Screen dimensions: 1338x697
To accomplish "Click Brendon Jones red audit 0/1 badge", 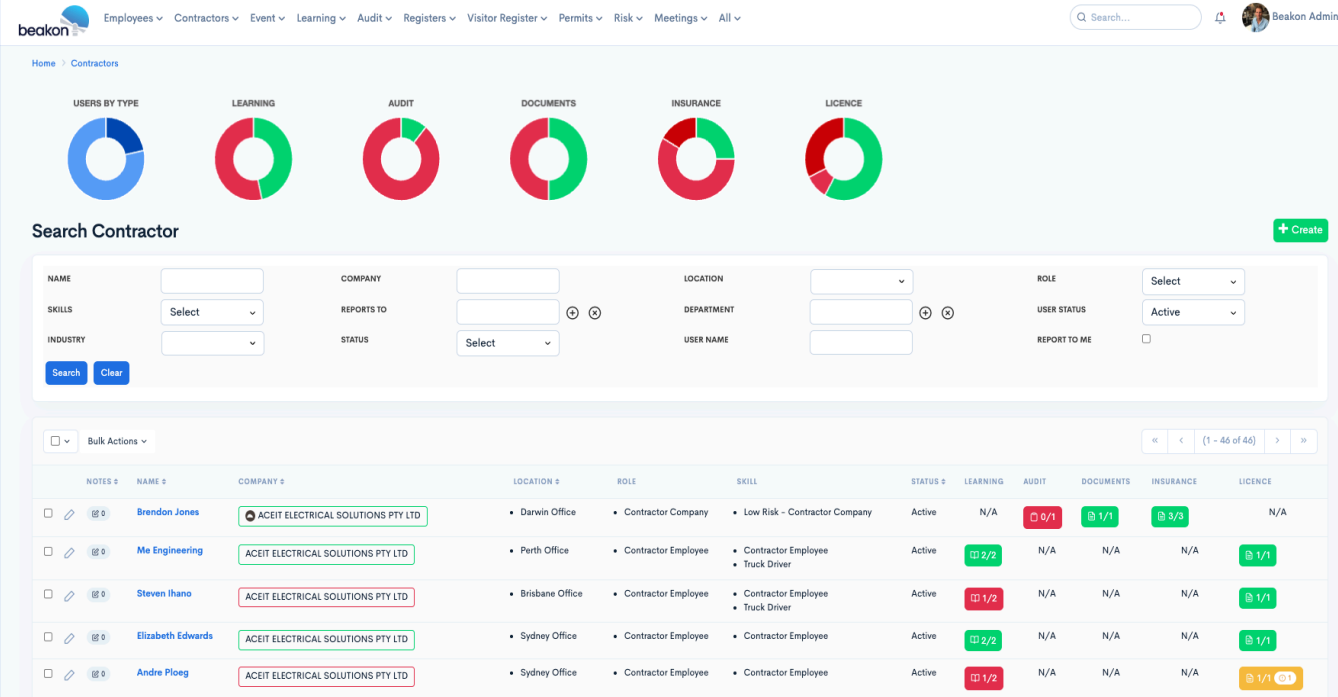I will [1042, 517].
